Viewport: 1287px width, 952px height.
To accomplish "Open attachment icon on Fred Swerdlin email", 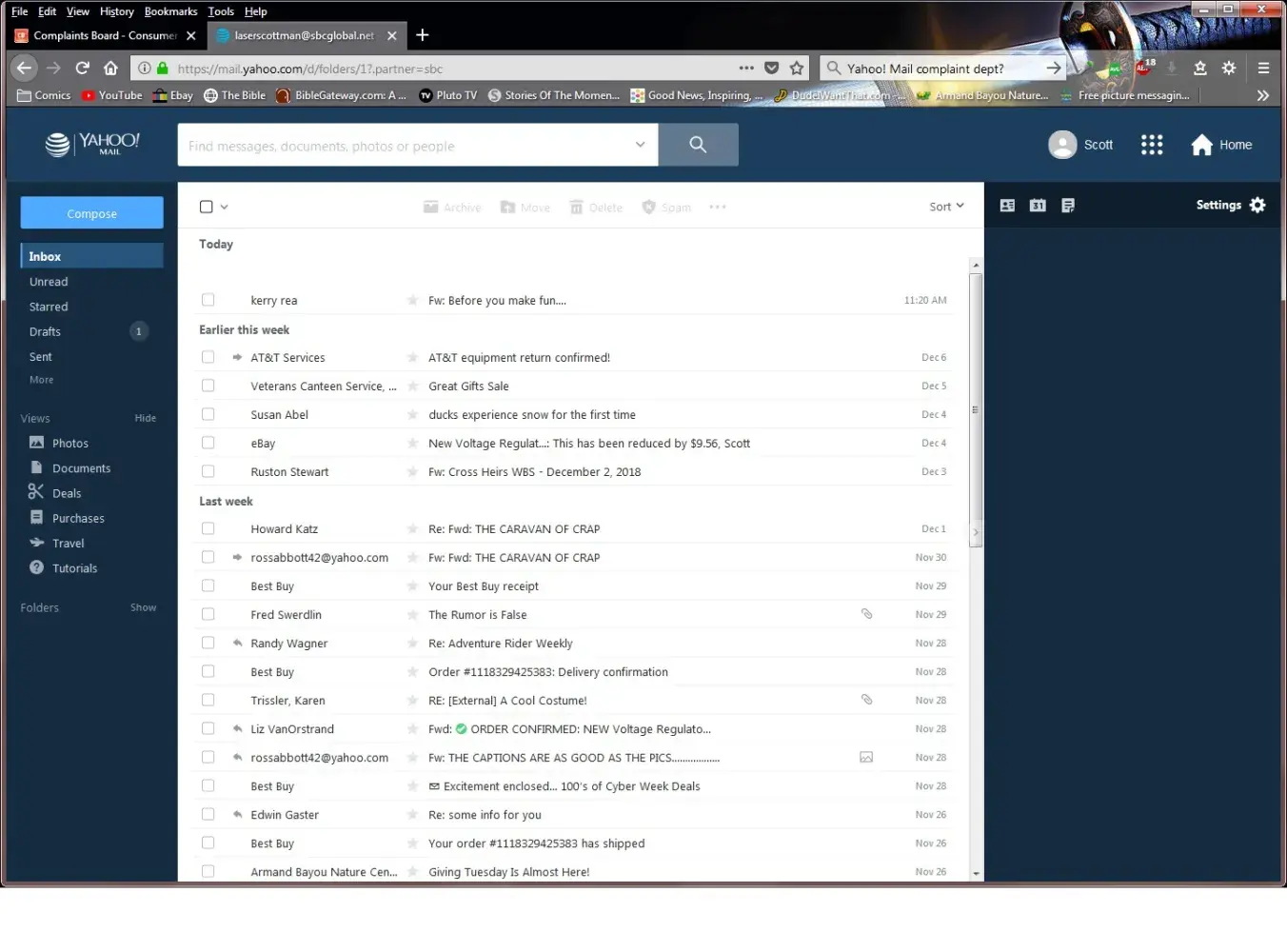I will tap(866, 614).
